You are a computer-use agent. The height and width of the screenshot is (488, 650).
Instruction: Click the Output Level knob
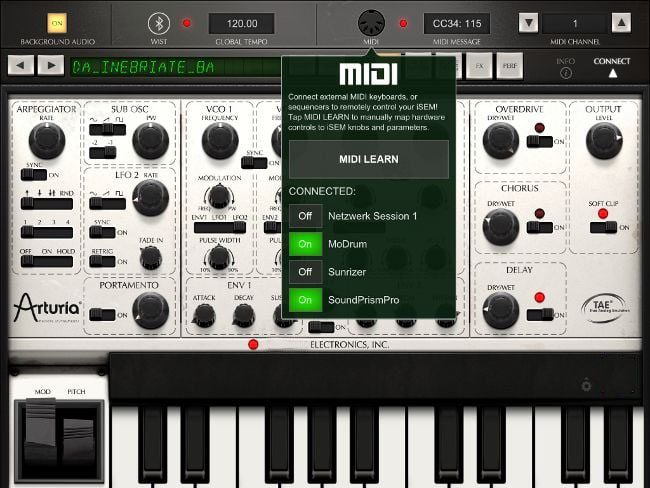(604, 141)
